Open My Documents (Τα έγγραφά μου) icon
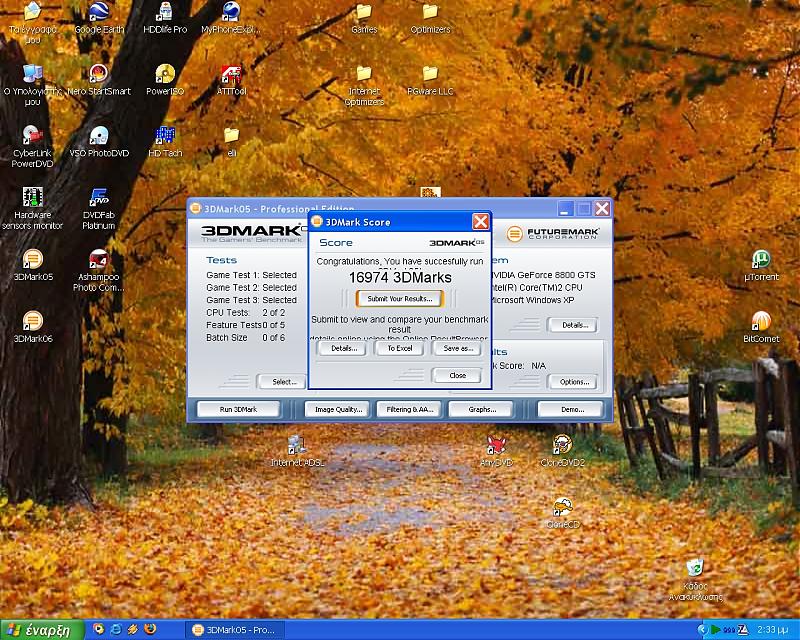The height and width of the screenshot is (640, 800). point(32,23)
